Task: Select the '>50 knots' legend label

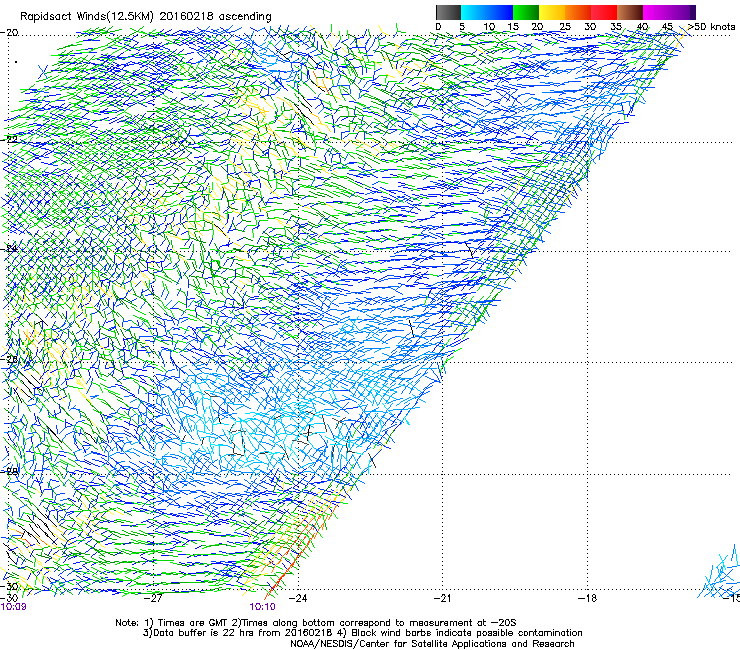Action: [712, 26]
